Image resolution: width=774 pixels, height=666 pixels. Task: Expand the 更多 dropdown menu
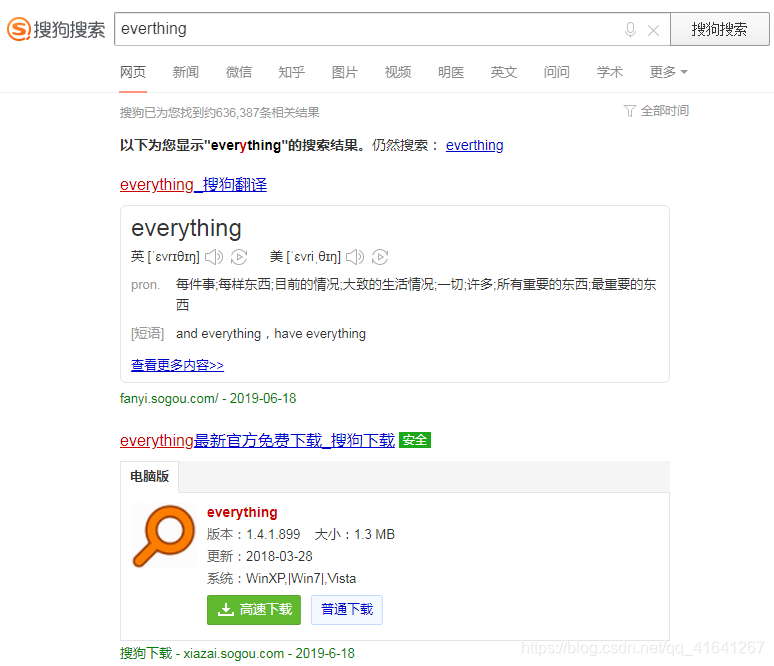click(668, 72)
